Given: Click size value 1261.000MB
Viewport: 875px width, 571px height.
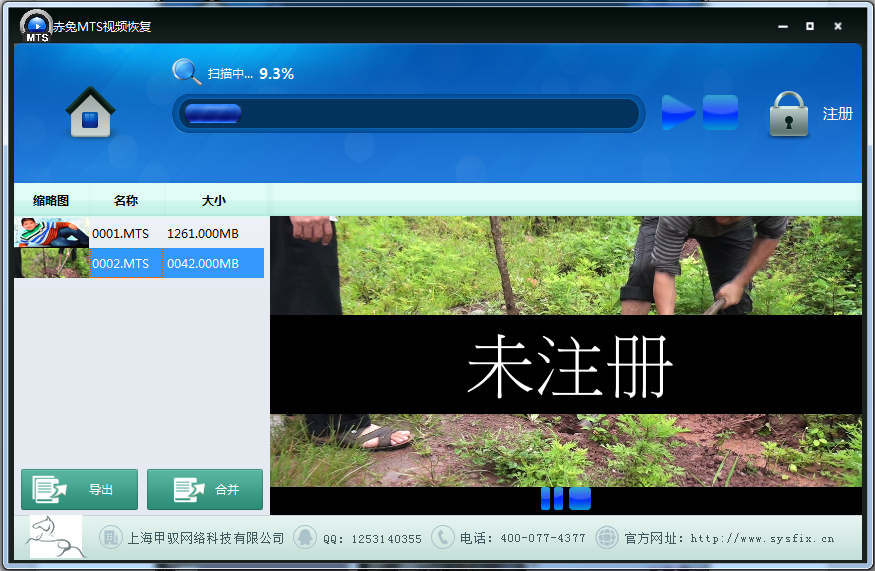Looking at the screenshot, I should coord(203,233).
